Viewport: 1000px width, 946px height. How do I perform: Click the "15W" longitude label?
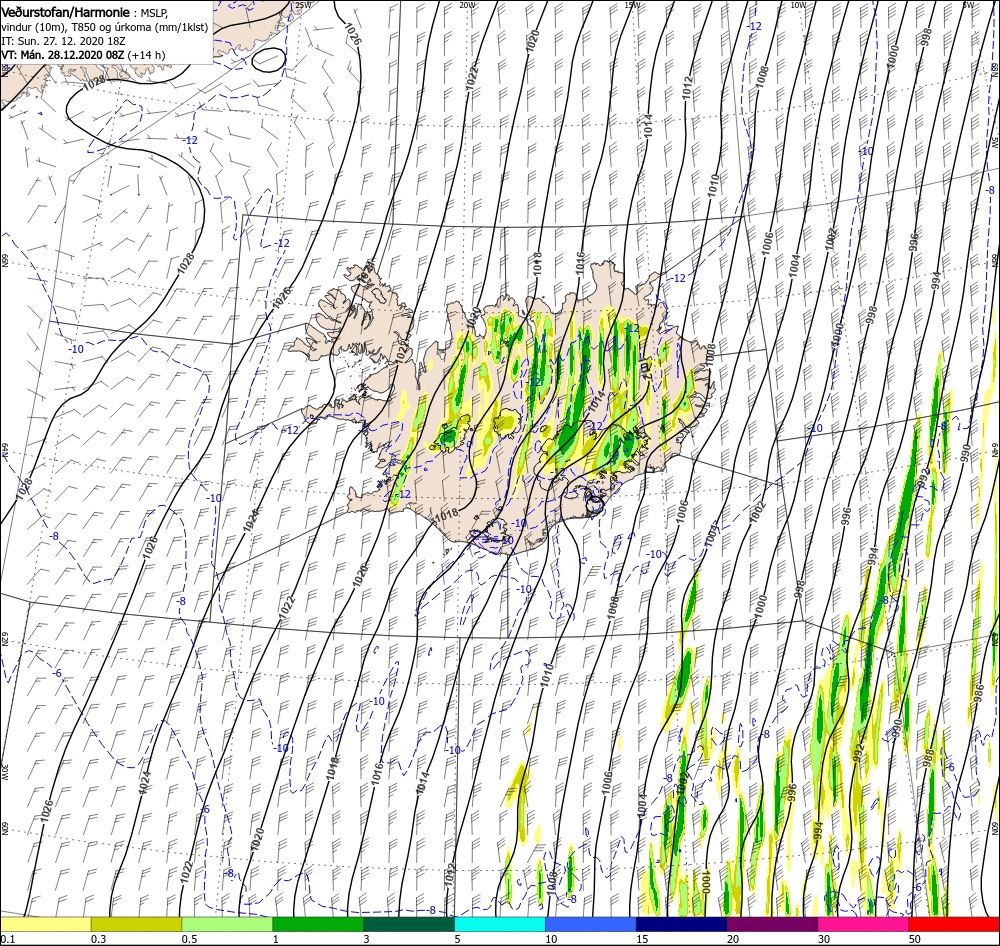[632, 4]
